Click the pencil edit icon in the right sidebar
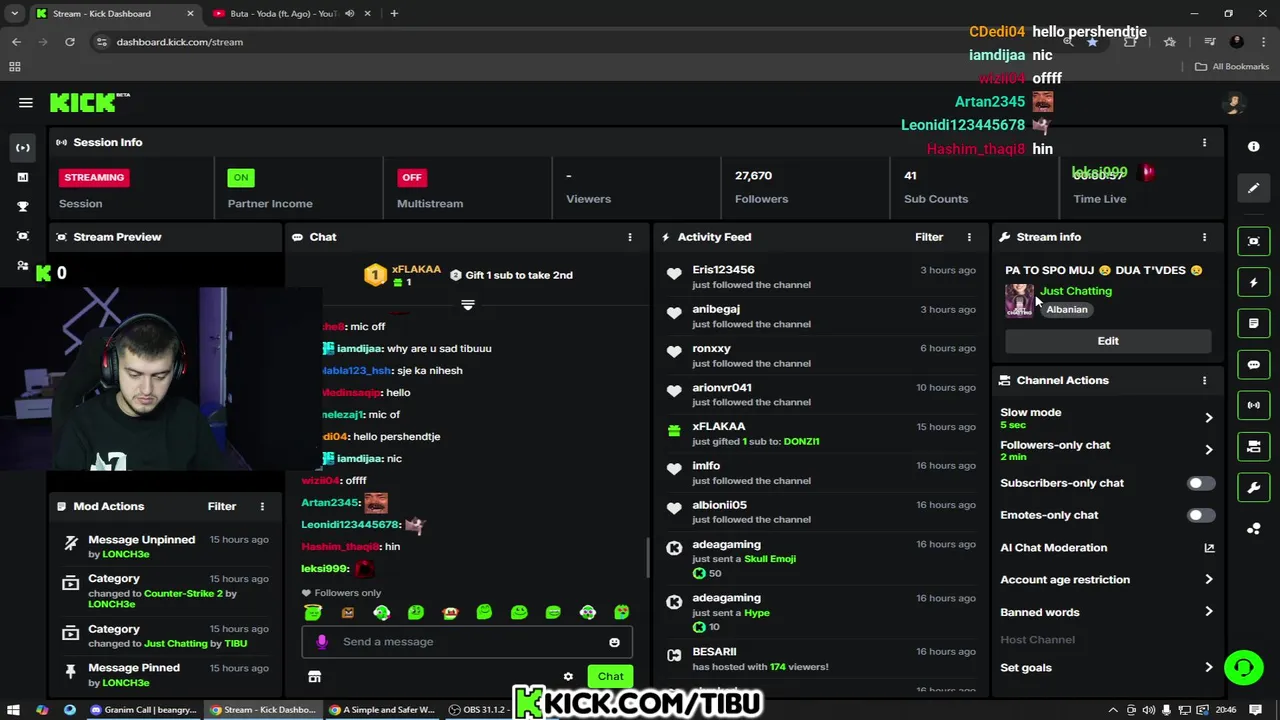This screenshot has height=720, width=1280. pos(1254,188)
